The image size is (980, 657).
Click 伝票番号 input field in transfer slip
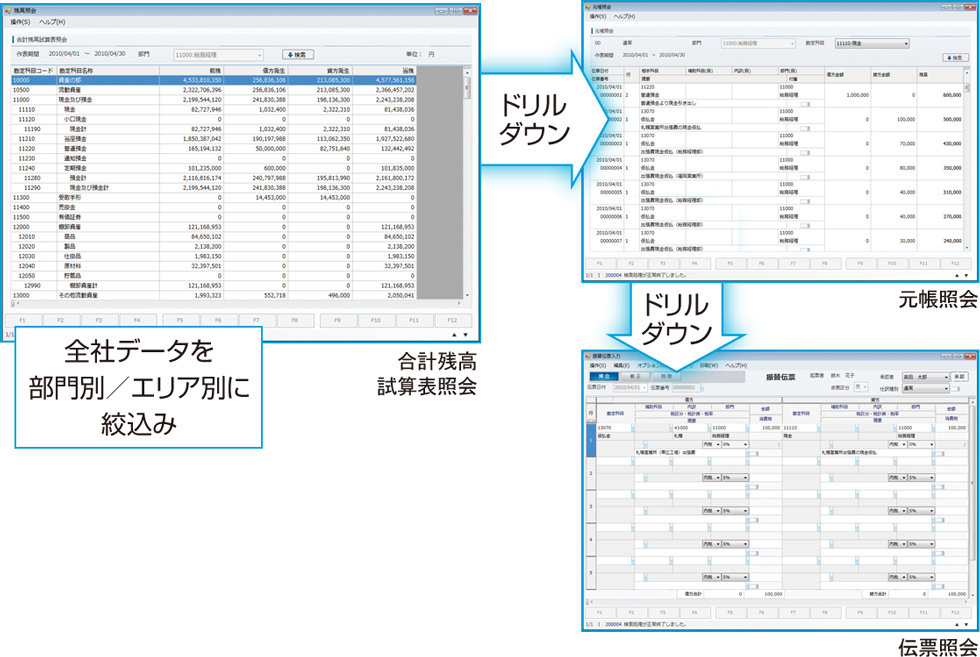click(x=684, y=388)
